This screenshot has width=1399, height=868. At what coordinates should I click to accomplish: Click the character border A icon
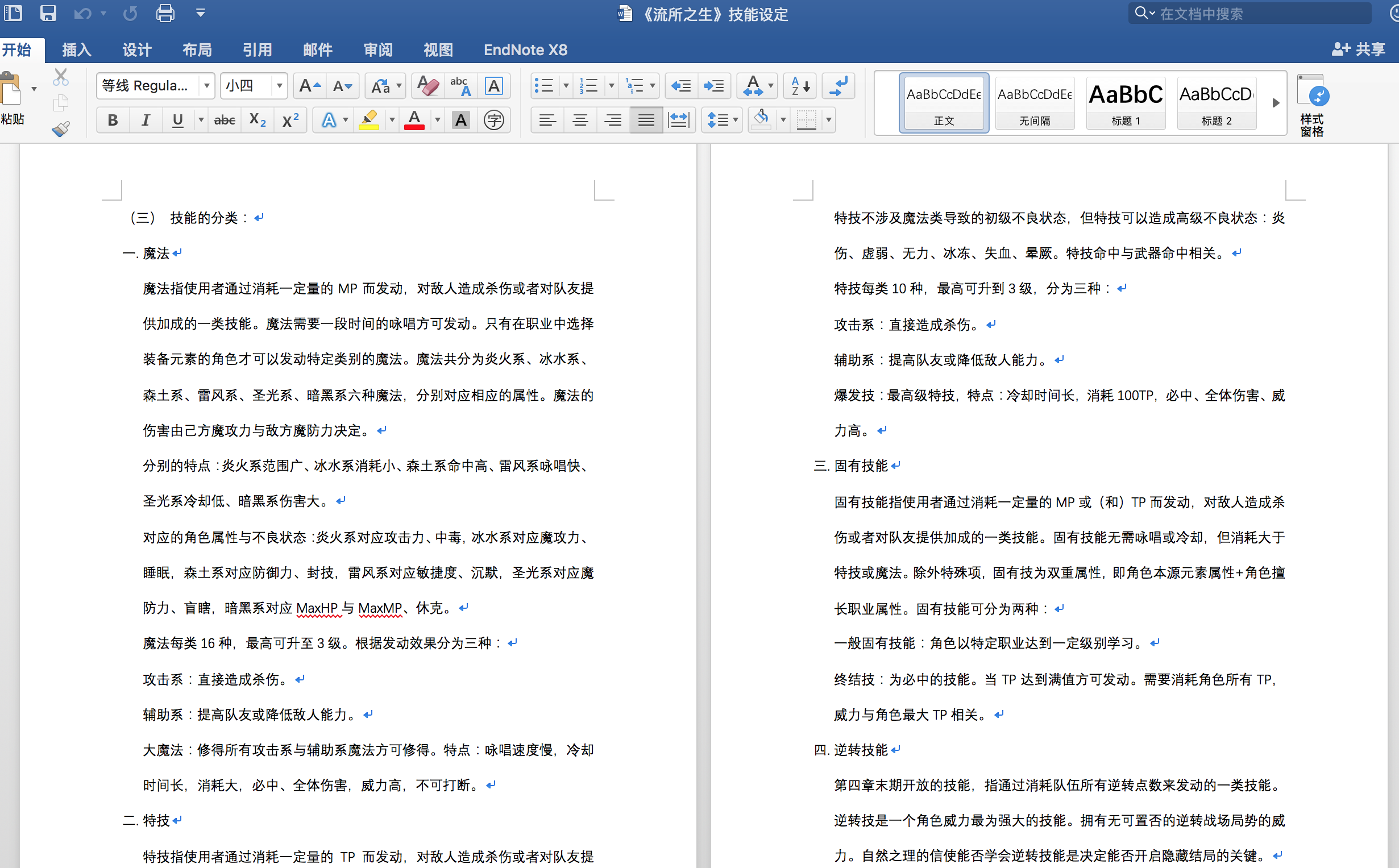pyautogui.click(x=494, y=86)
